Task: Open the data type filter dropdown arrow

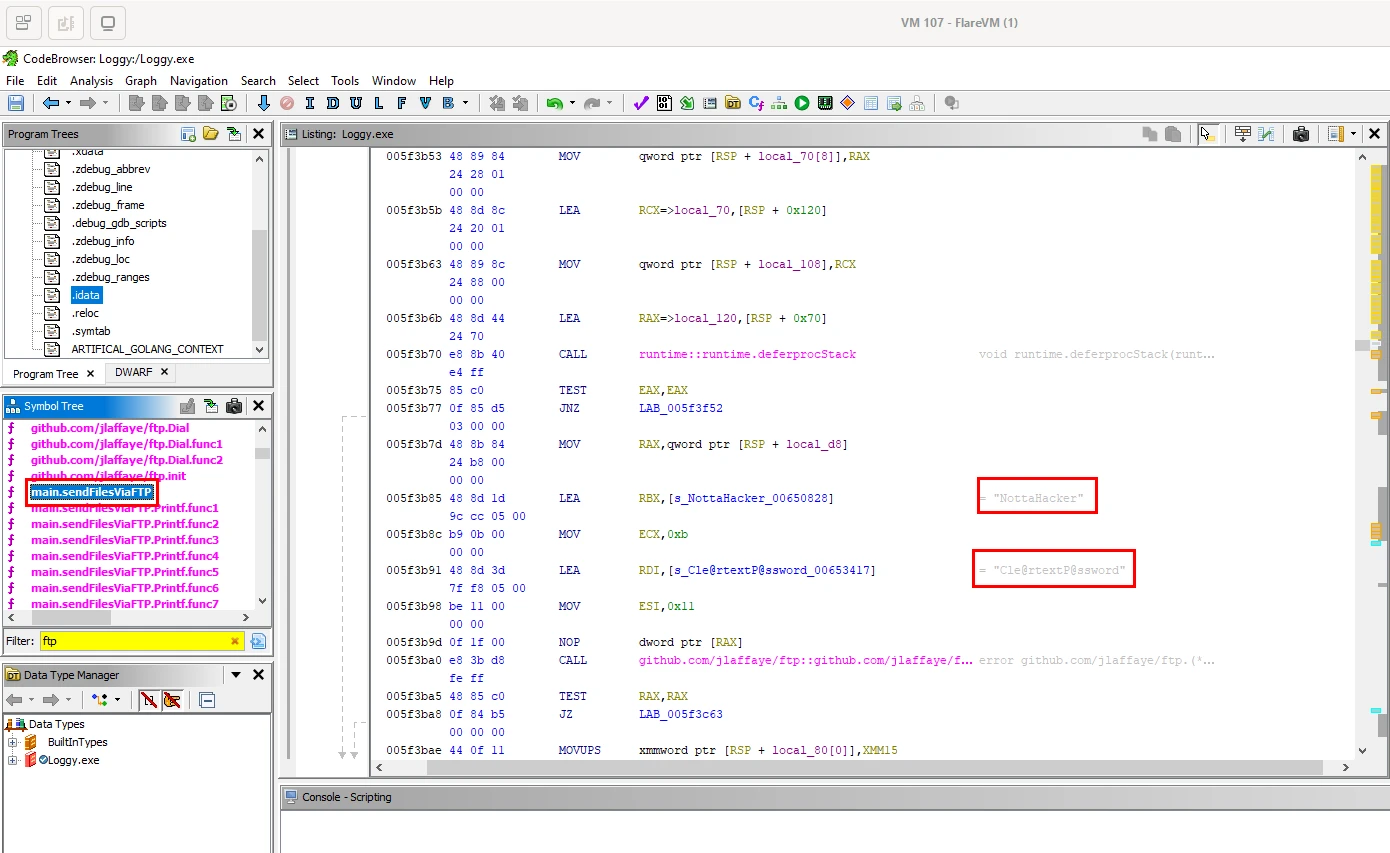Action: (118, 700)
